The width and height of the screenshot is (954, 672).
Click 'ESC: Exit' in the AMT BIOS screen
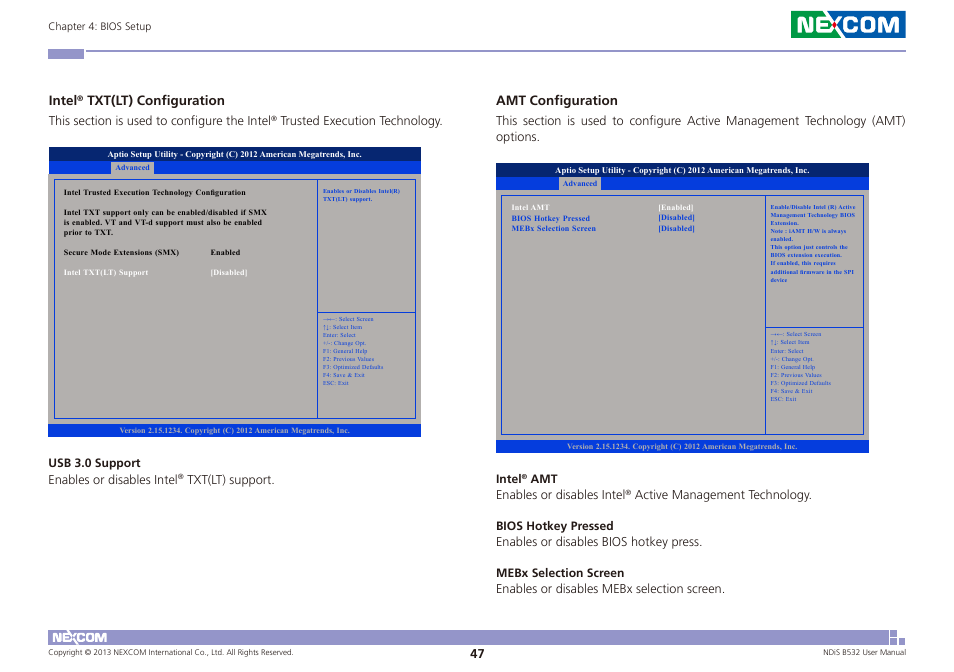(783, 399)
